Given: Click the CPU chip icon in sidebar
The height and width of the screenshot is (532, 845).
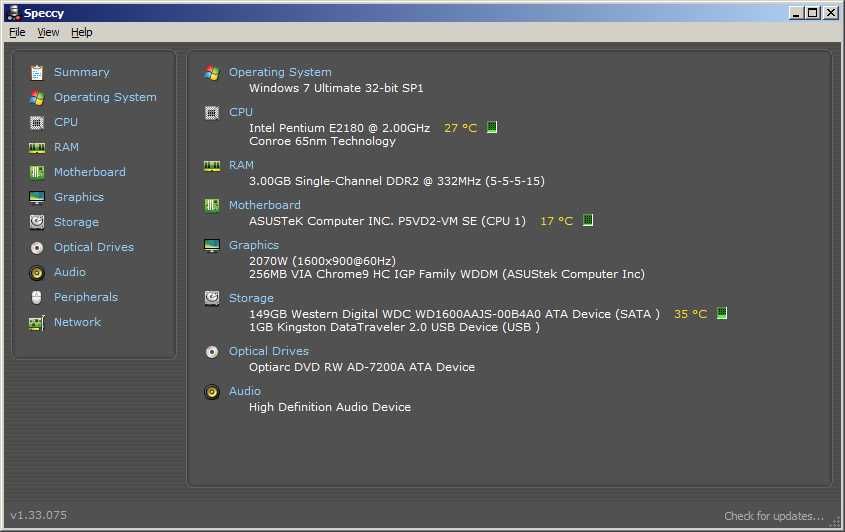Looking at the screenshot, I should [37, 122].
